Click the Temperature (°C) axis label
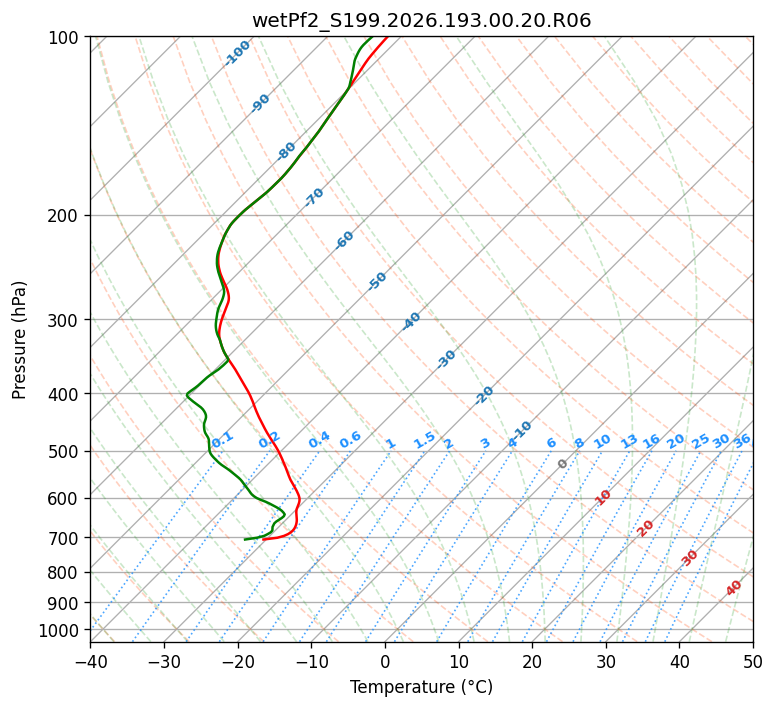 pos(422,687)
